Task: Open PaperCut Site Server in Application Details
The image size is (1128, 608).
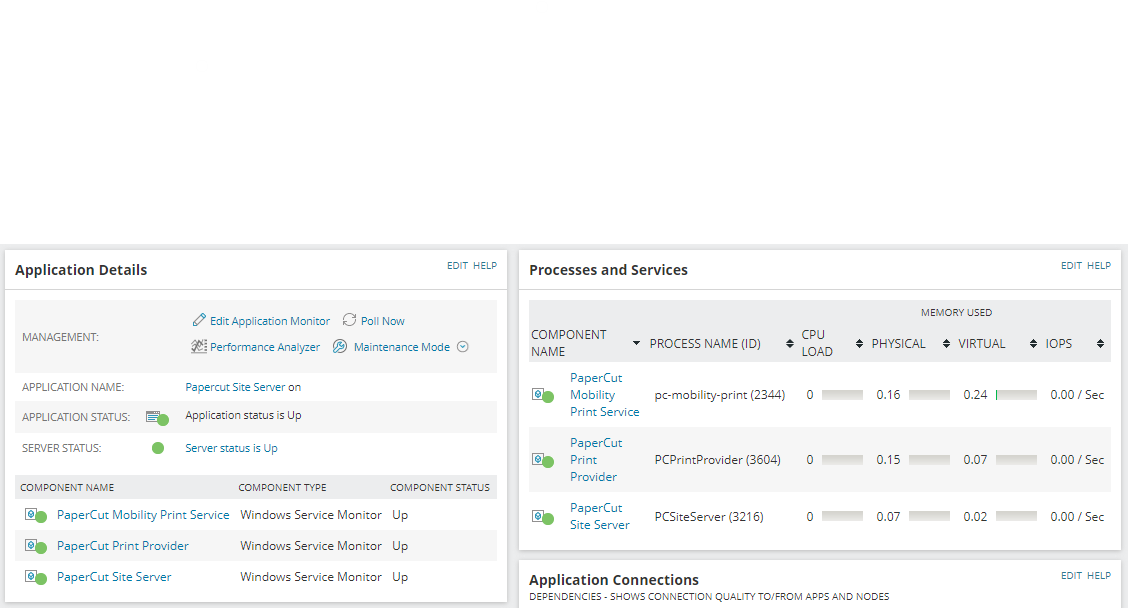Action: coord(114,577)
